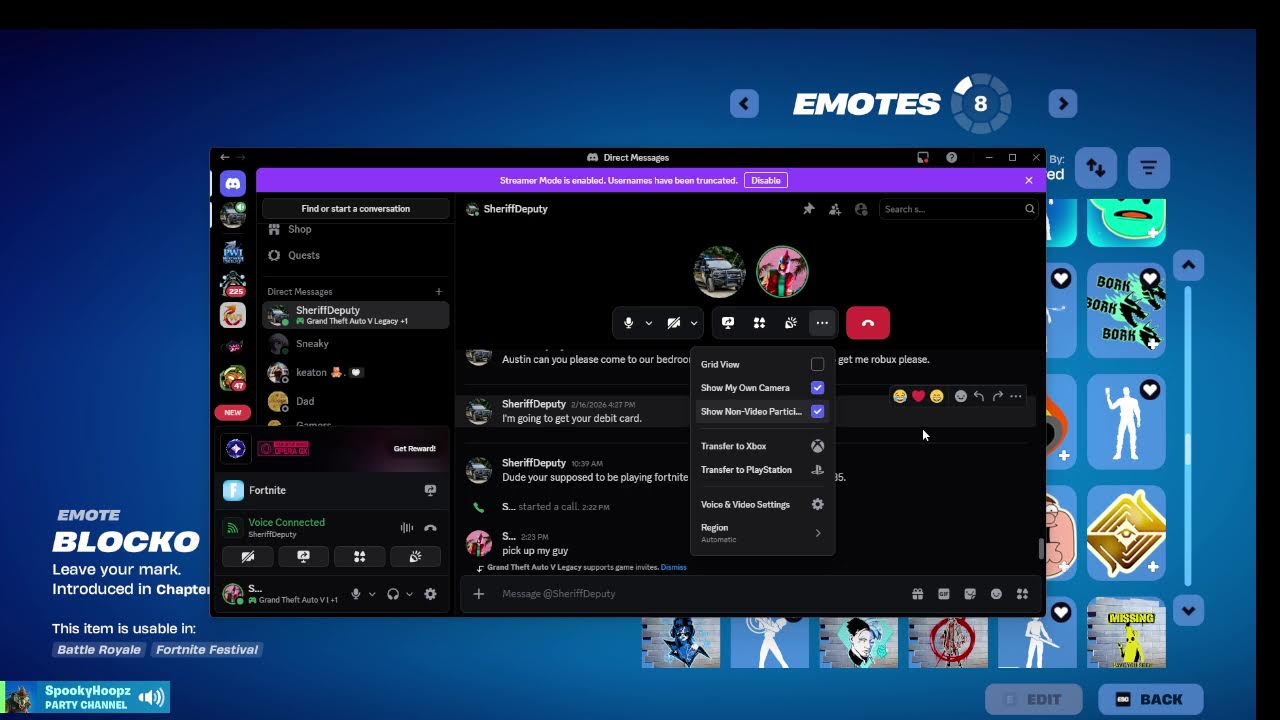Viewport: 1280px width, 720px height.
Task: Open Dad direct message
Action: coord(355,401)
